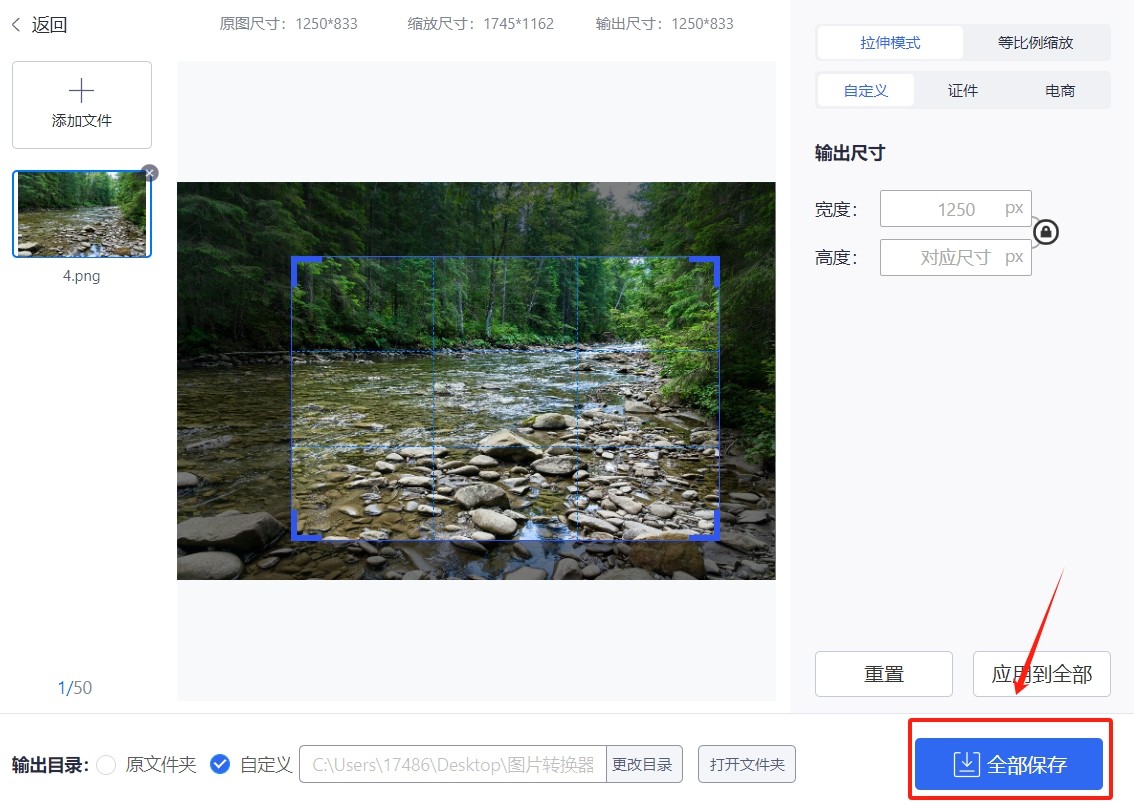This screenshot has width=1134, height=806.
Task: Click the bottom-right crop corner handle
Action: 714,535
